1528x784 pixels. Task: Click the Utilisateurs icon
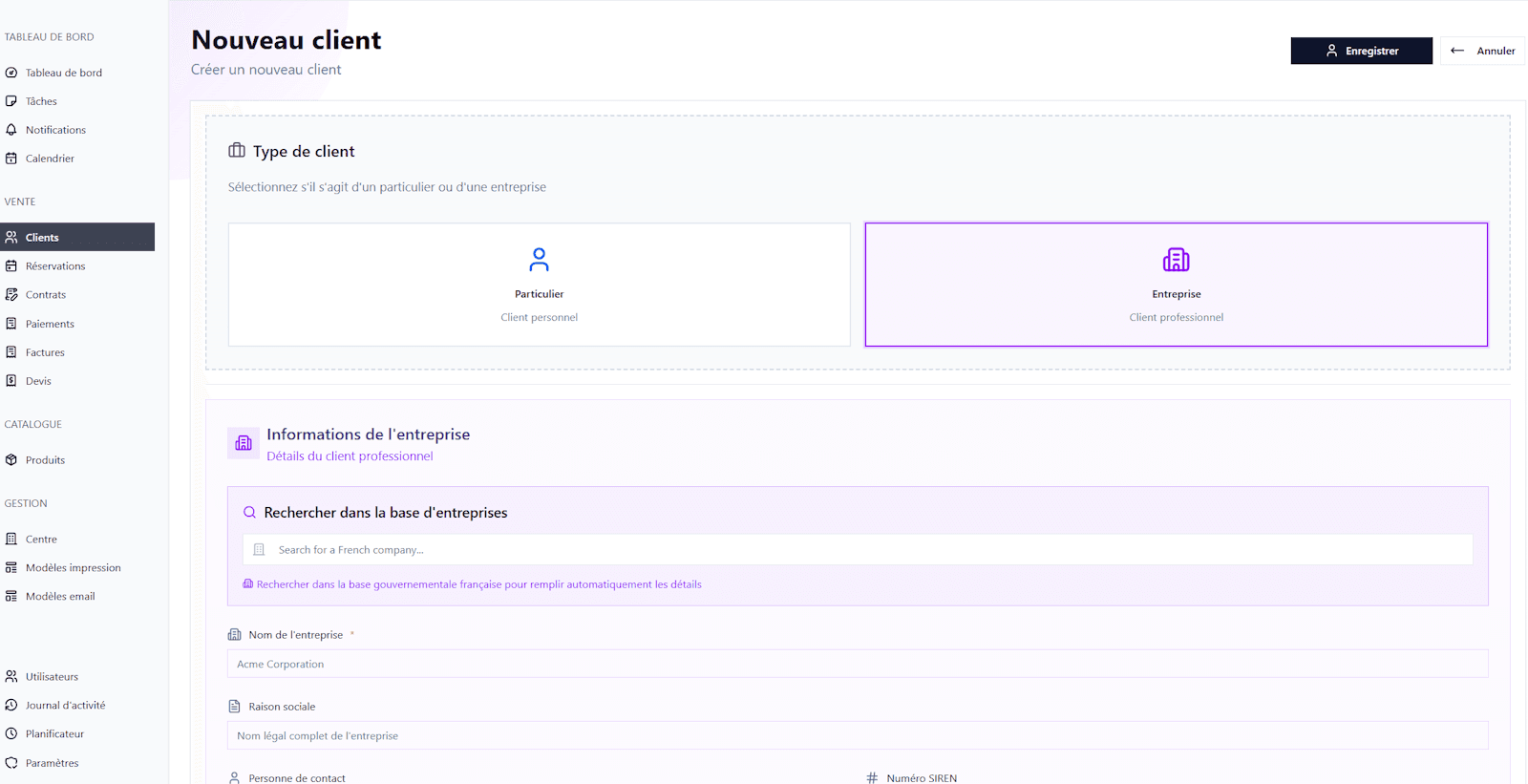point(11,677)
